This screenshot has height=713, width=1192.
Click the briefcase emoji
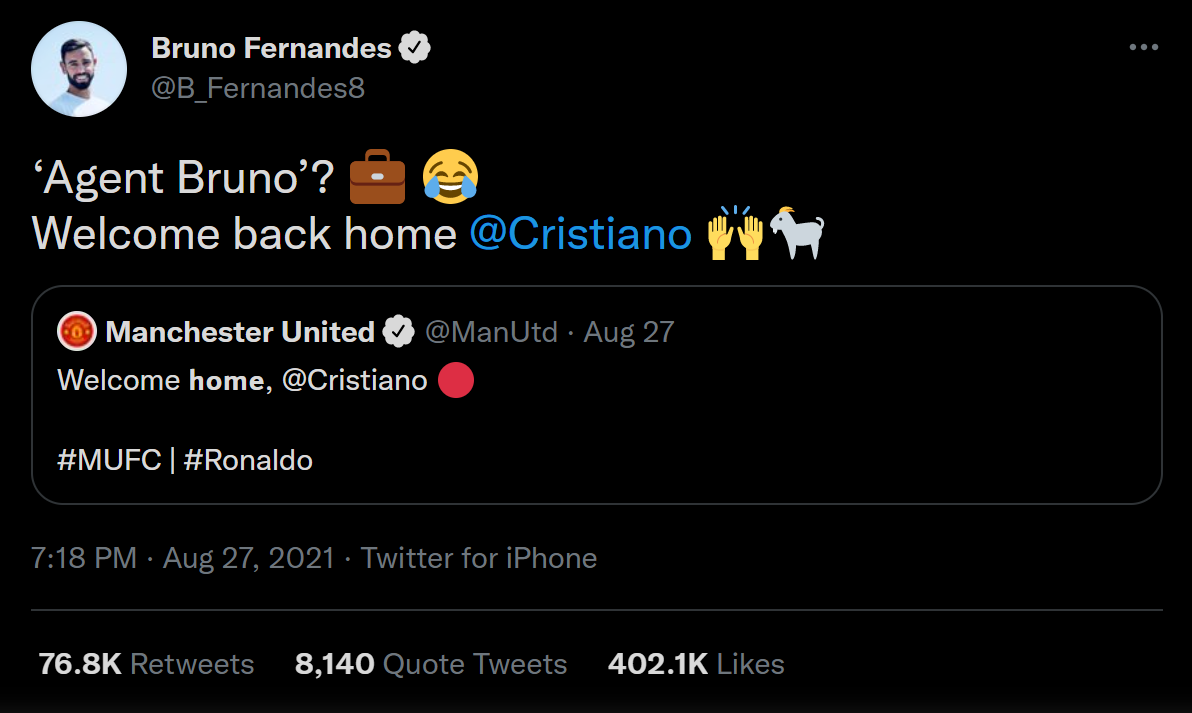pyautogui.click(x=377, y=177)
